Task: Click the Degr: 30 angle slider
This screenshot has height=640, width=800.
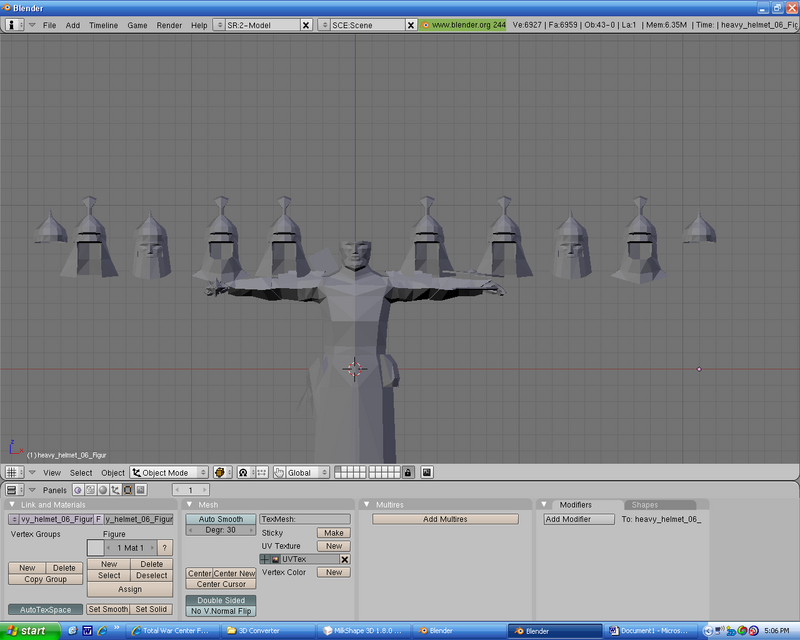Action: click(220, 530)
